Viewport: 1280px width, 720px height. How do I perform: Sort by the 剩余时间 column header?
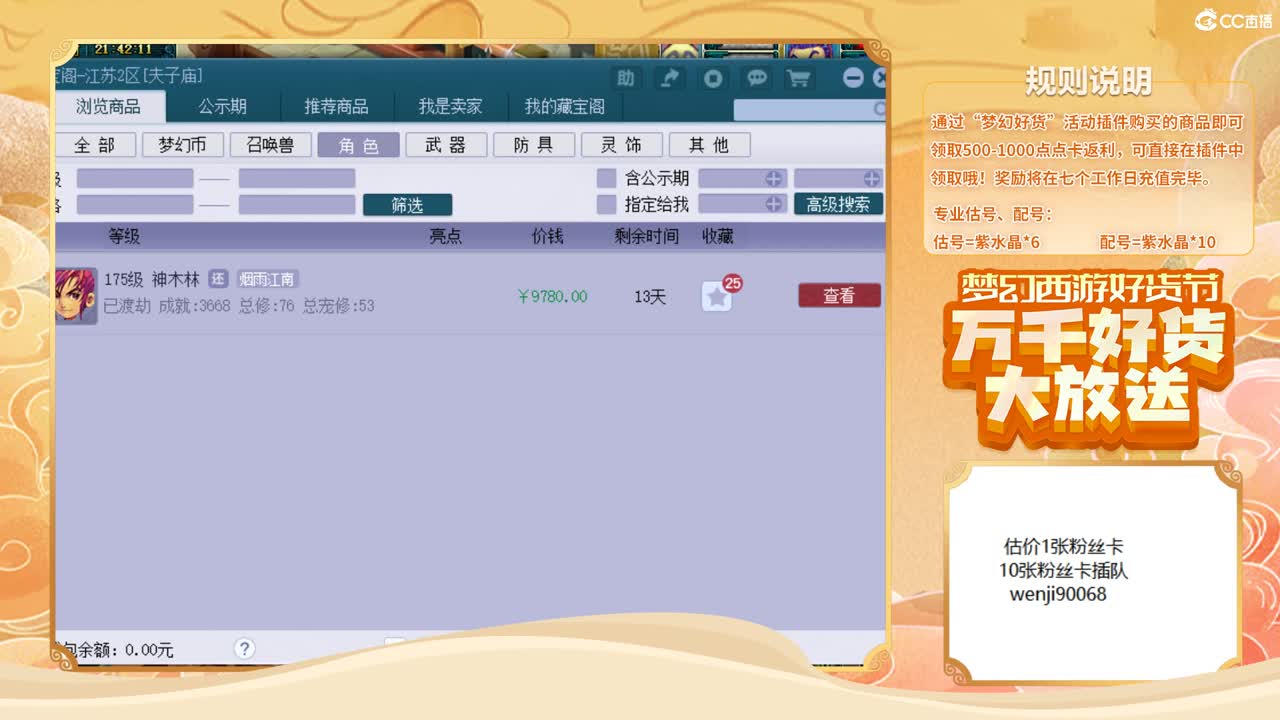(646, 236)
